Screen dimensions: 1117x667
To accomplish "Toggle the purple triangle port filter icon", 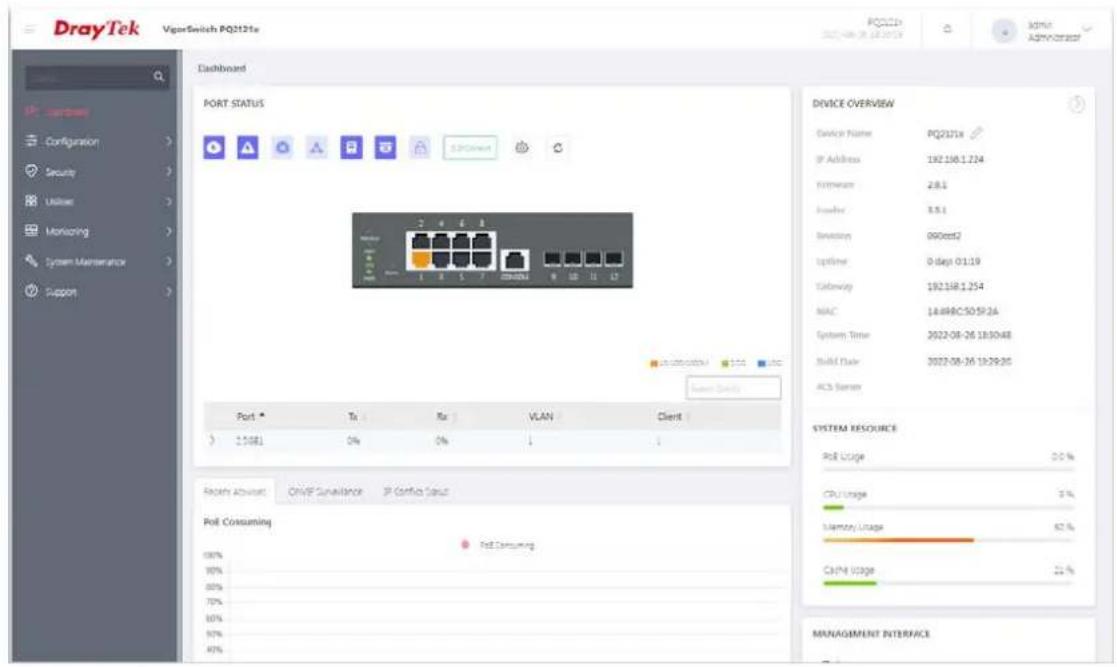I will click(x=248, y=148).
